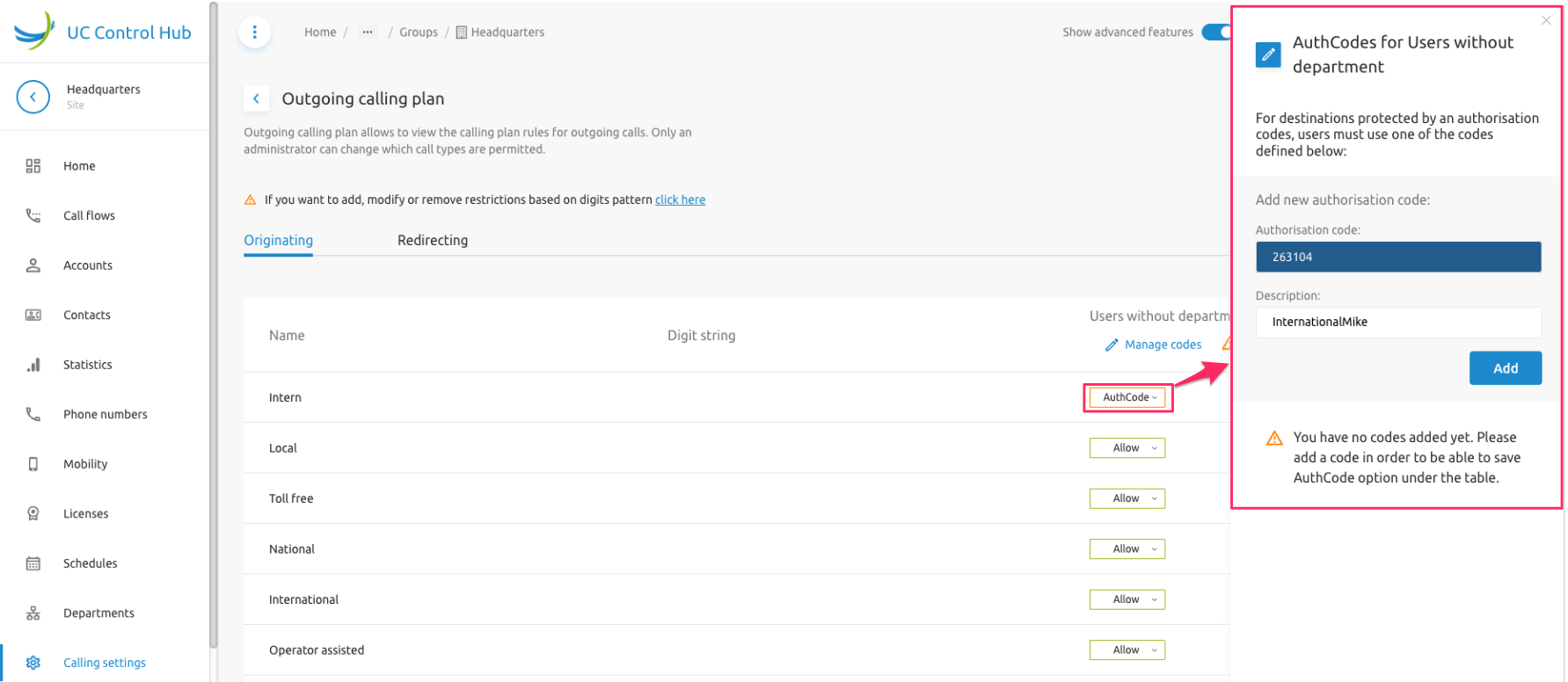Click the Licenses badge icon in sidebar
Viewport: 1568px width, 682px height.
coord(33,514)
